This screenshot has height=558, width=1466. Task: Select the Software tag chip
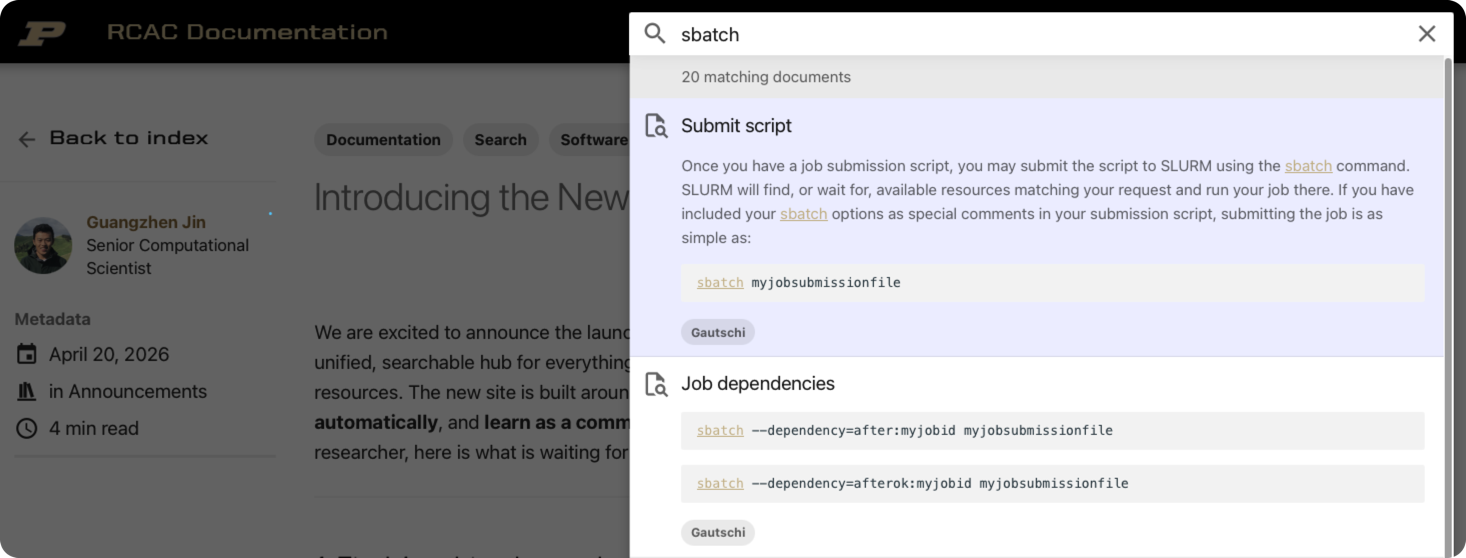[x=590, y=140]
